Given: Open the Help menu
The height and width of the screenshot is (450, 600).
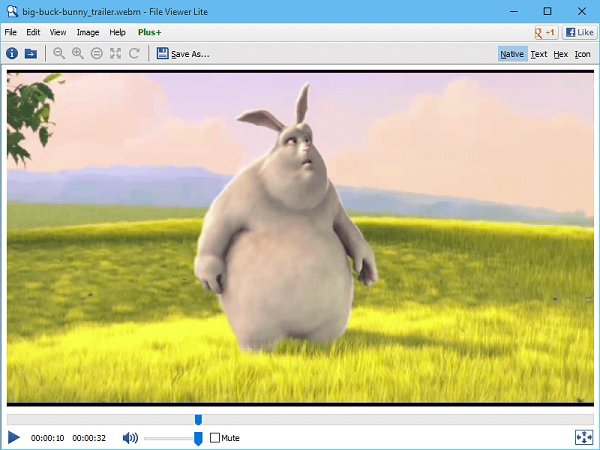Looking at the screenshot, I should point(117,32).
